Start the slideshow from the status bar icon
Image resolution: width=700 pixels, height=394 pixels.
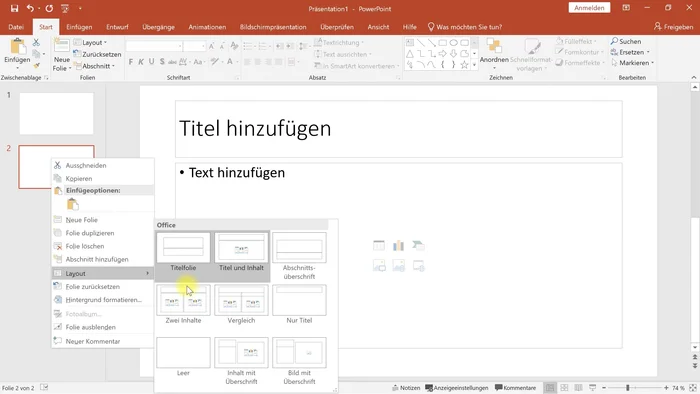tap(592, 388)
